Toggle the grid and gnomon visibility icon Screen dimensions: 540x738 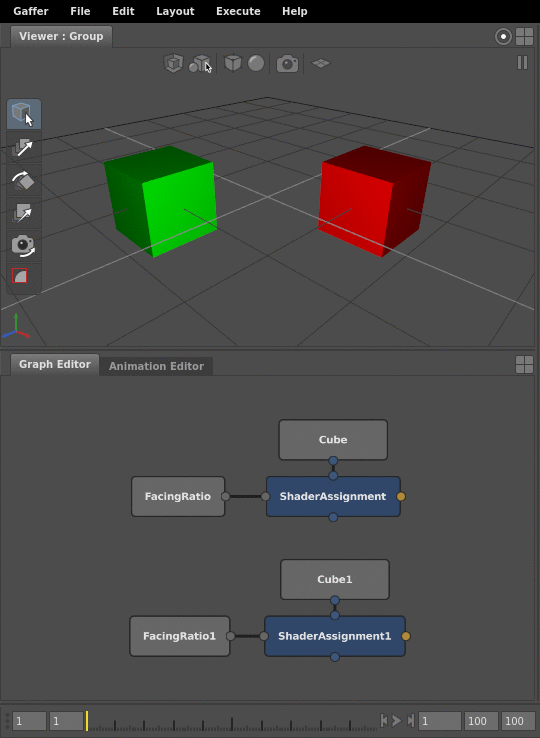(x=321, y=63)
